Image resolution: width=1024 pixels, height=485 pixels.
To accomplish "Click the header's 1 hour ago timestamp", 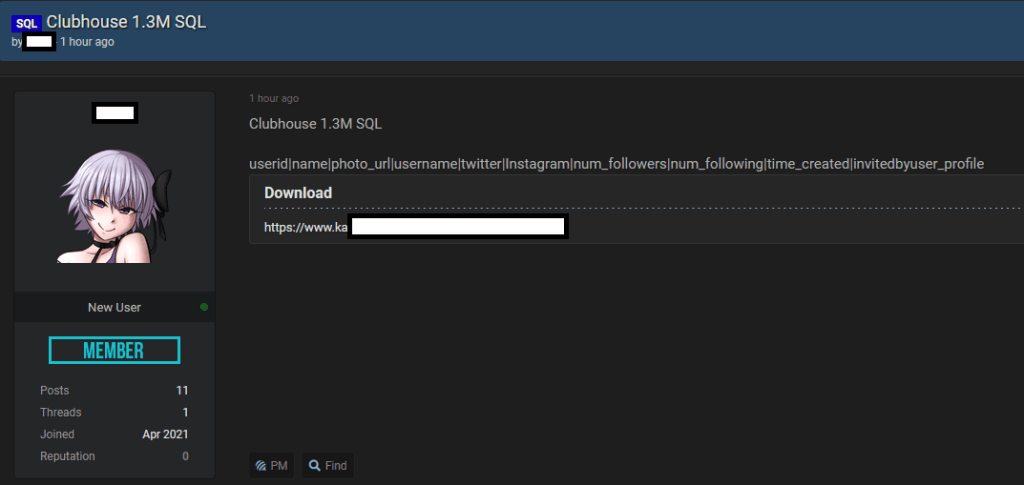I will click(87, 42).
